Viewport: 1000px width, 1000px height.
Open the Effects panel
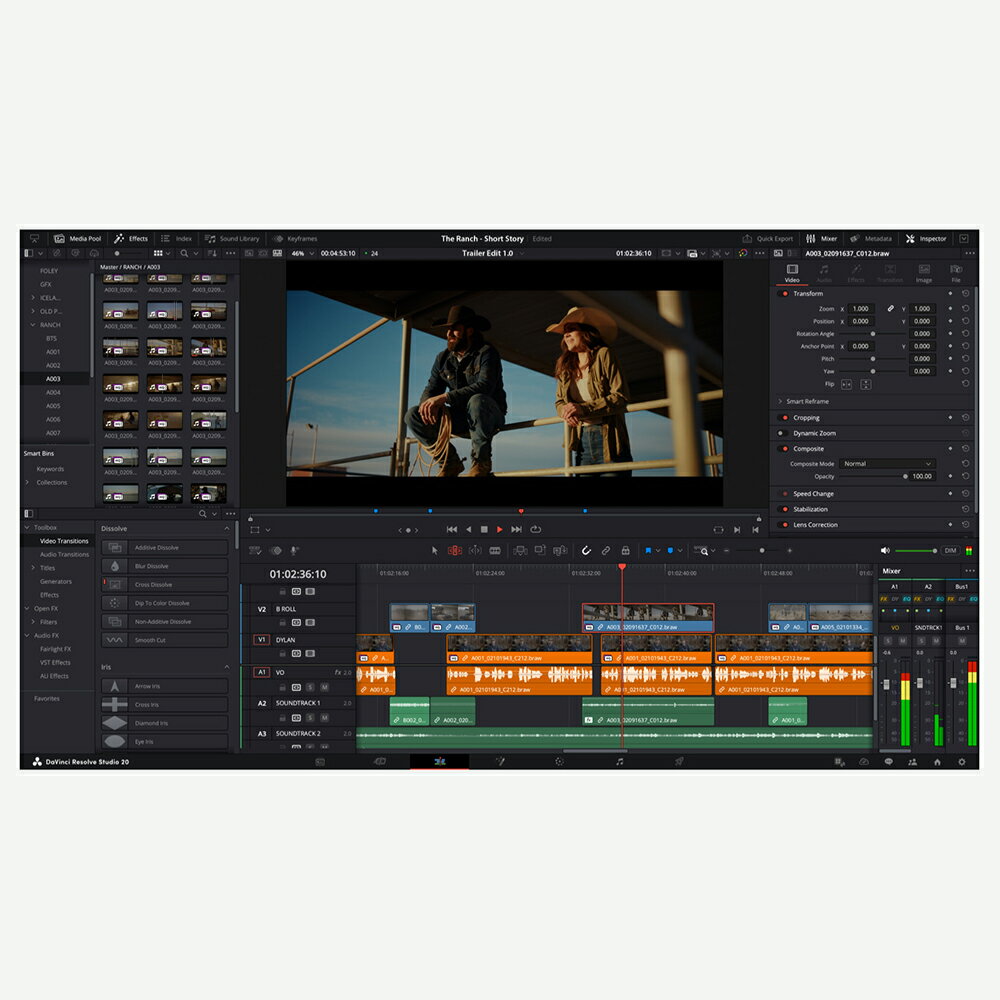click(133, 239)
